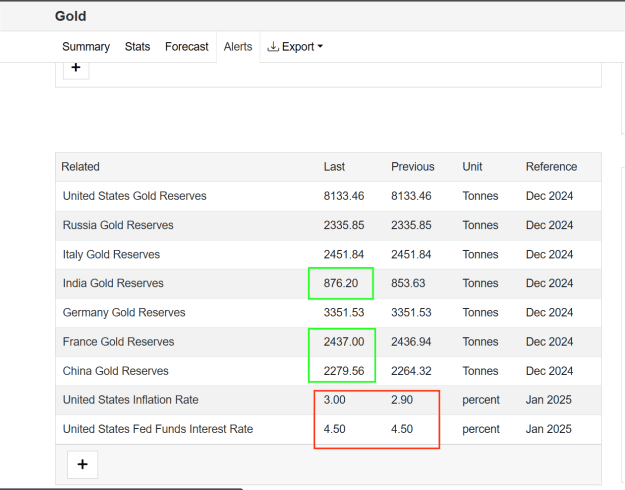Open the Forecast tab
This screenshot has width=625, height=490.
[x=187, y=47]
